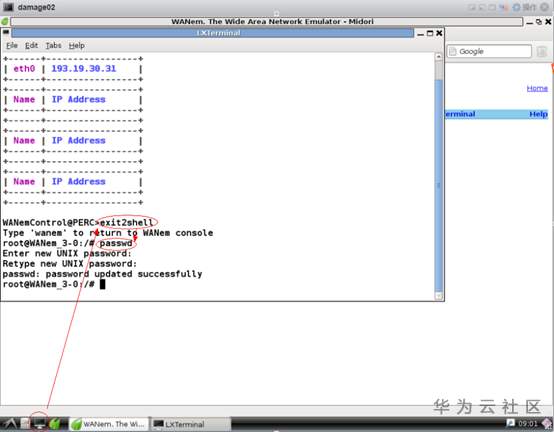
Task: Open the Terminal link in WANem navigation bar
Action: pyautogui.click(x=460, y=114)
